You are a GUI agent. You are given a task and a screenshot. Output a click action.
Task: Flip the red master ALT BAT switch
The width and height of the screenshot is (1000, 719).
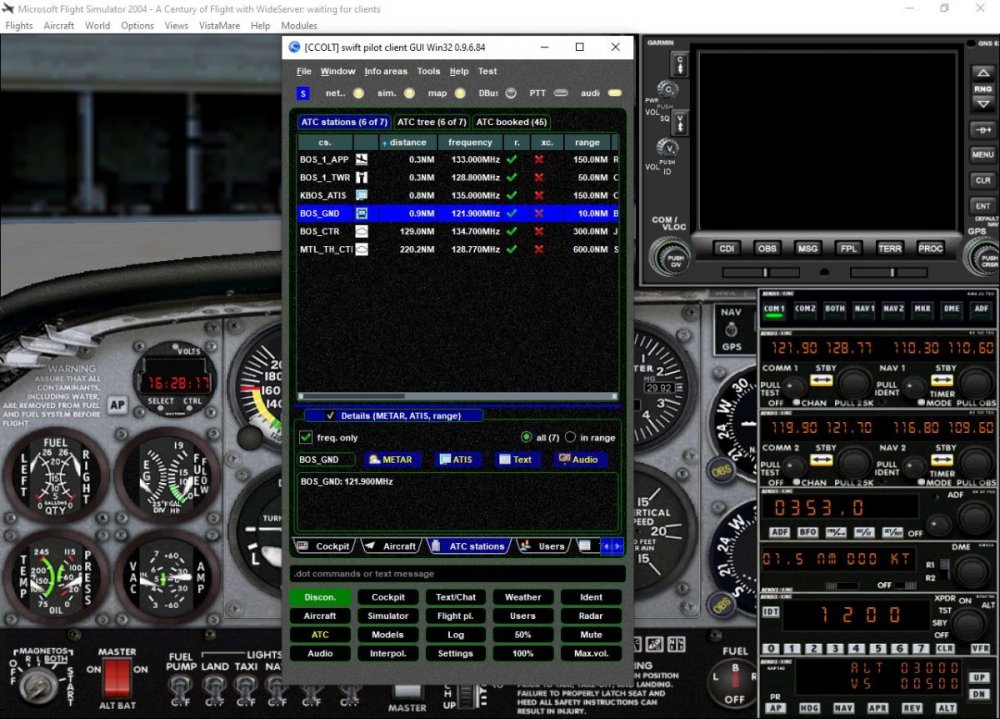pos(117,677)
